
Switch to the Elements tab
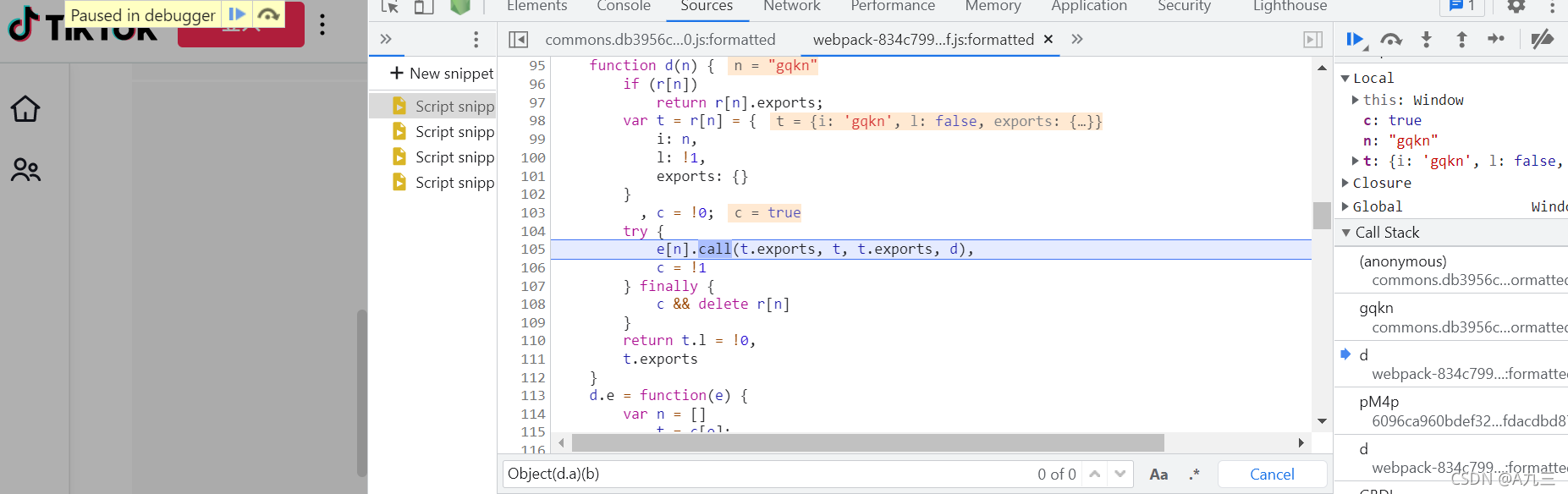click(x=536, y=7)
